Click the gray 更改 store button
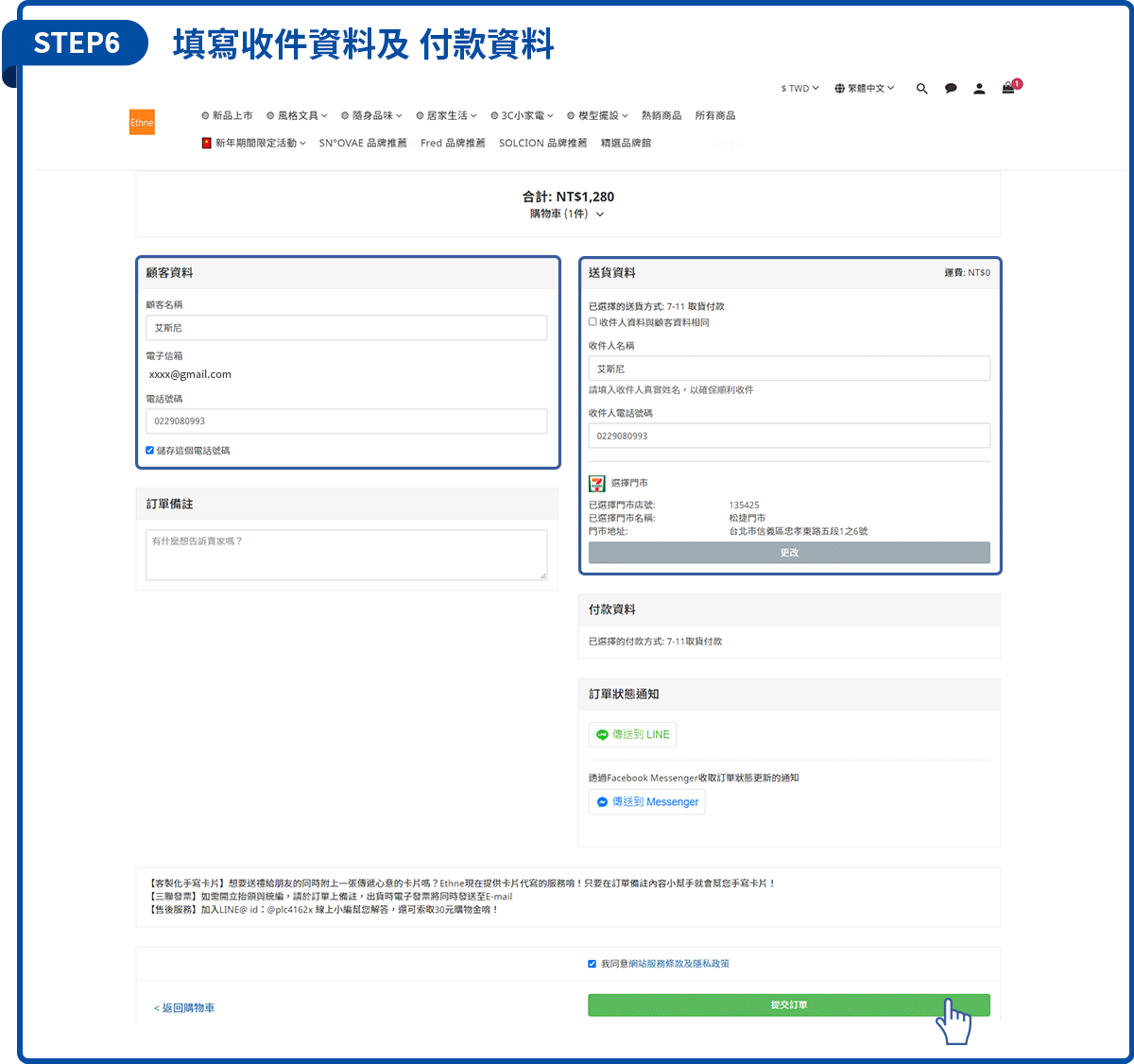This screenshot has width=1134, height=1064. pos(789,553)
